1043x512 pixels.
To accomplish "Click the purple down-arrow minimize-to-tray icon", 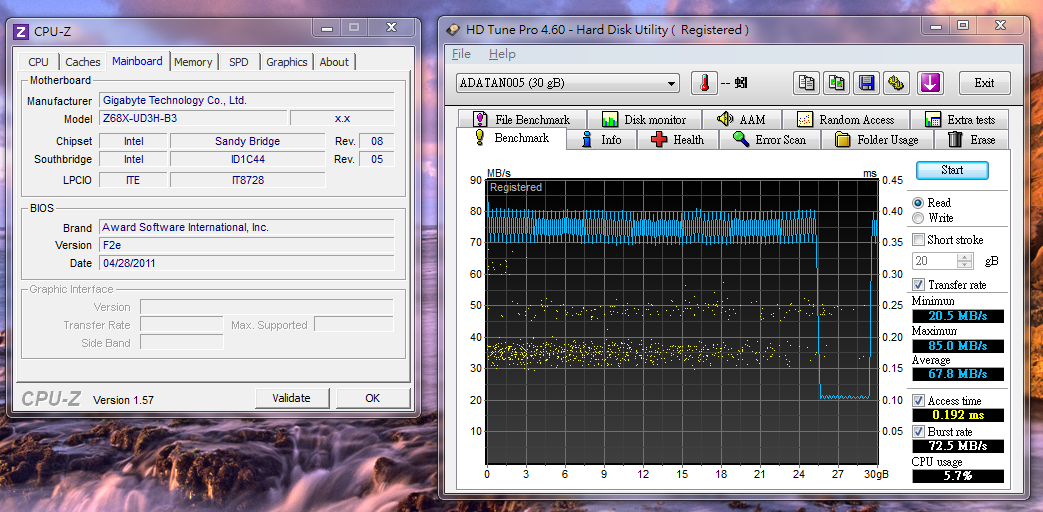I will coord(930,83).
